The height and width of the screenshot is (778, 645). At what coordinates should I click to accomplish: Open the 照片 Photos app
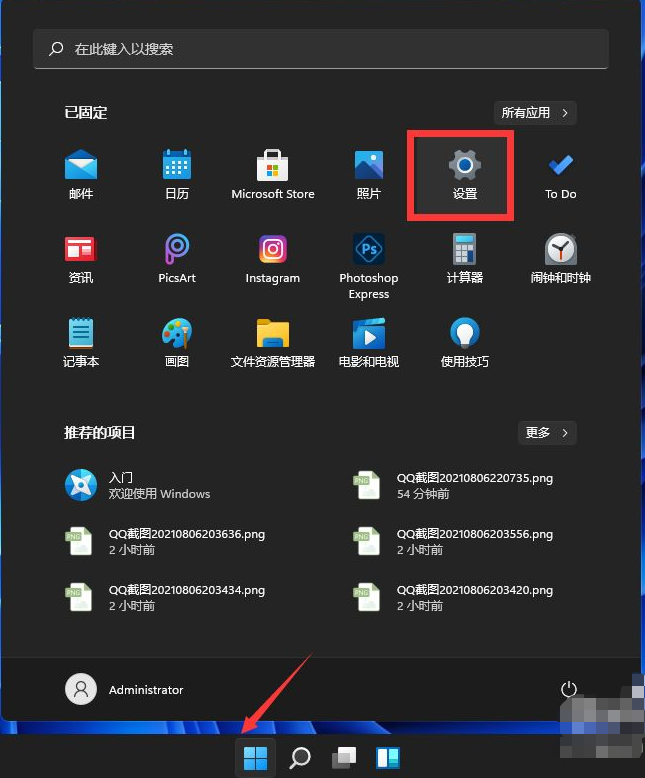coord(369,175)
